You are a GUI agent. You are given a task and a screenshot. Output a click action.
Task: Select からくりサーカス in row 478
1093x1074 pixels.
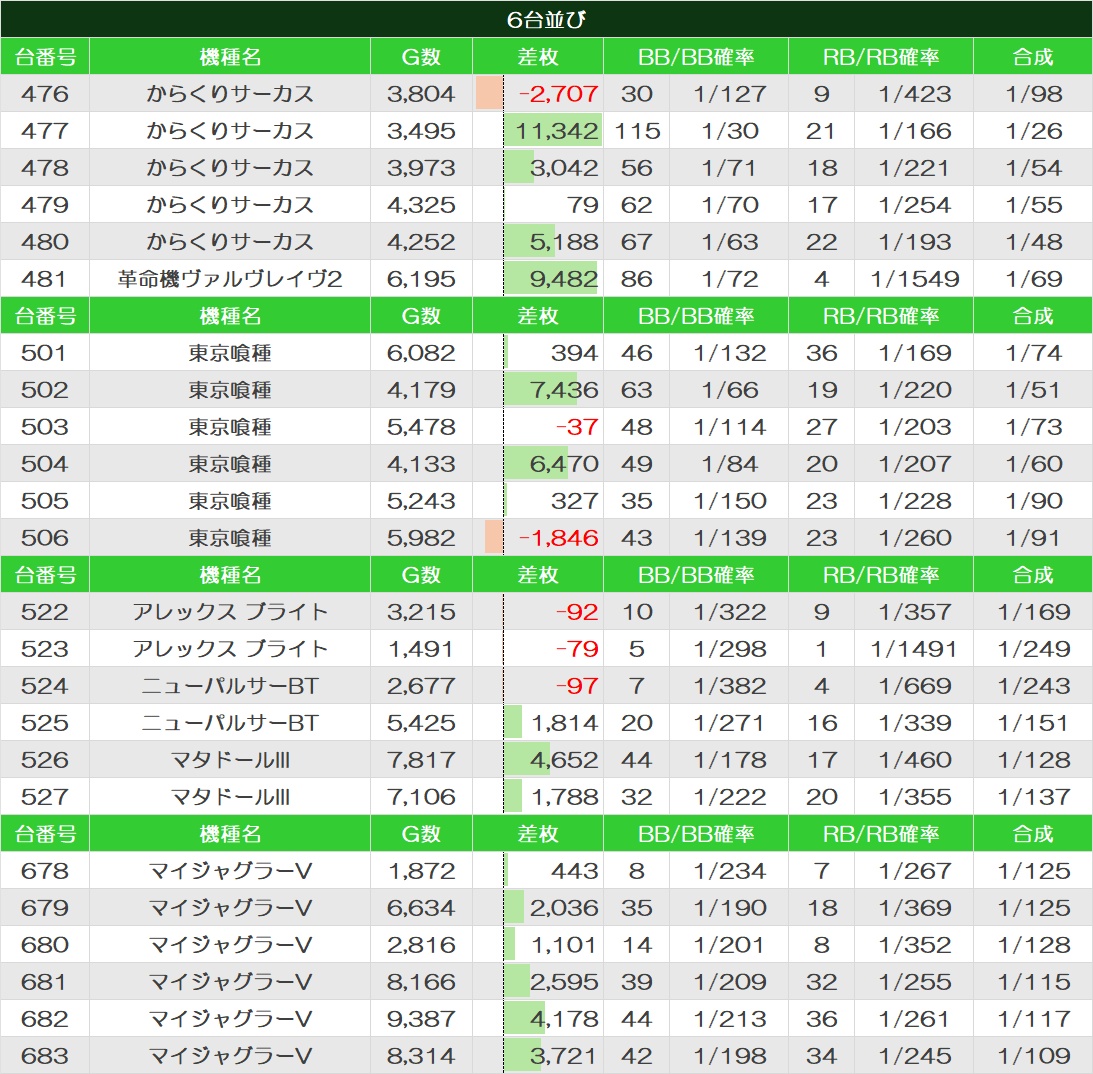coord(230,167)
